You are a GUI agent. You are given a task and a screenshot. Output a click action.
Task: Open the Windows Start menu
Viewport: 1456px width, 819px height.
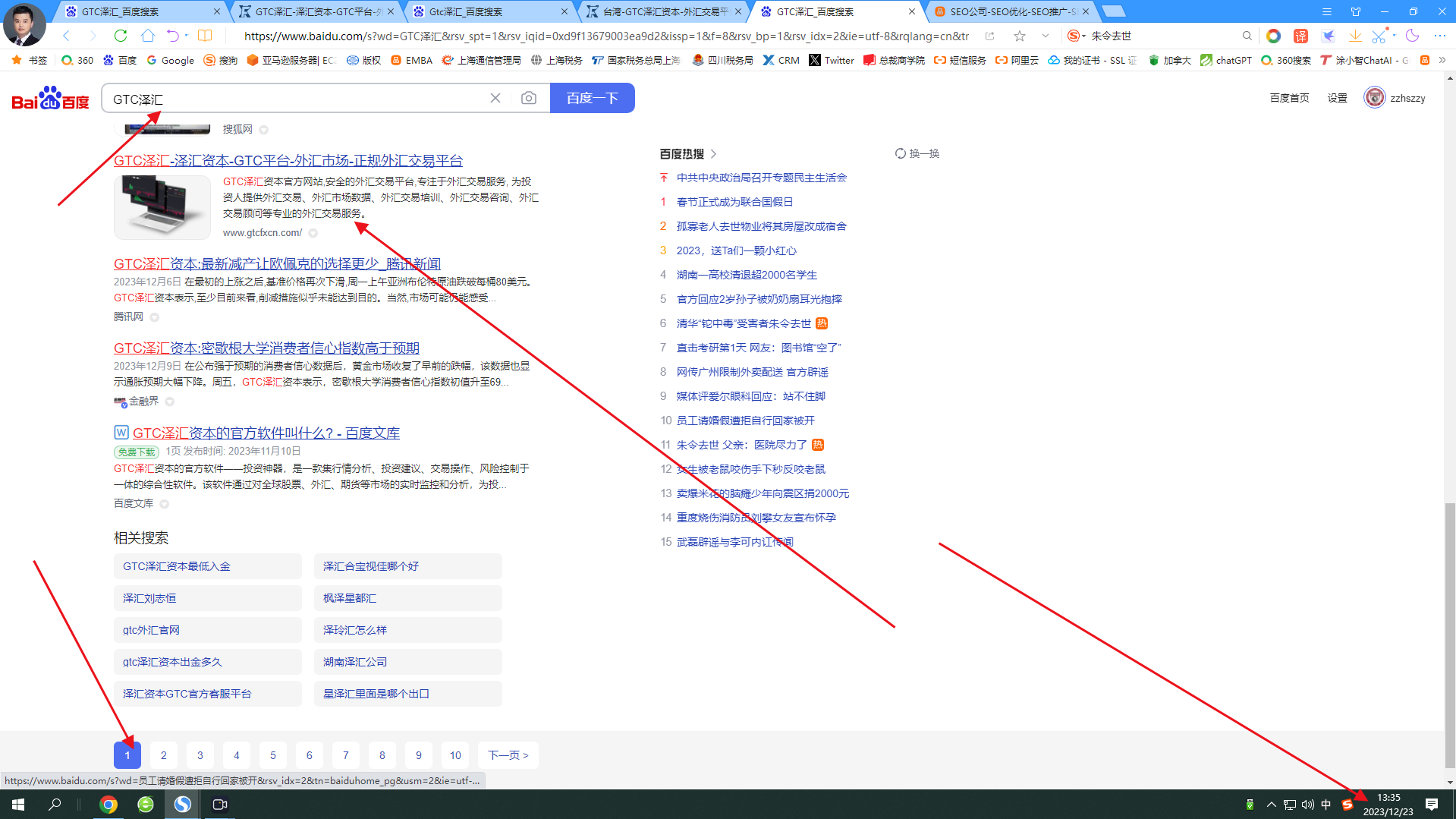[x=18, y=805]
